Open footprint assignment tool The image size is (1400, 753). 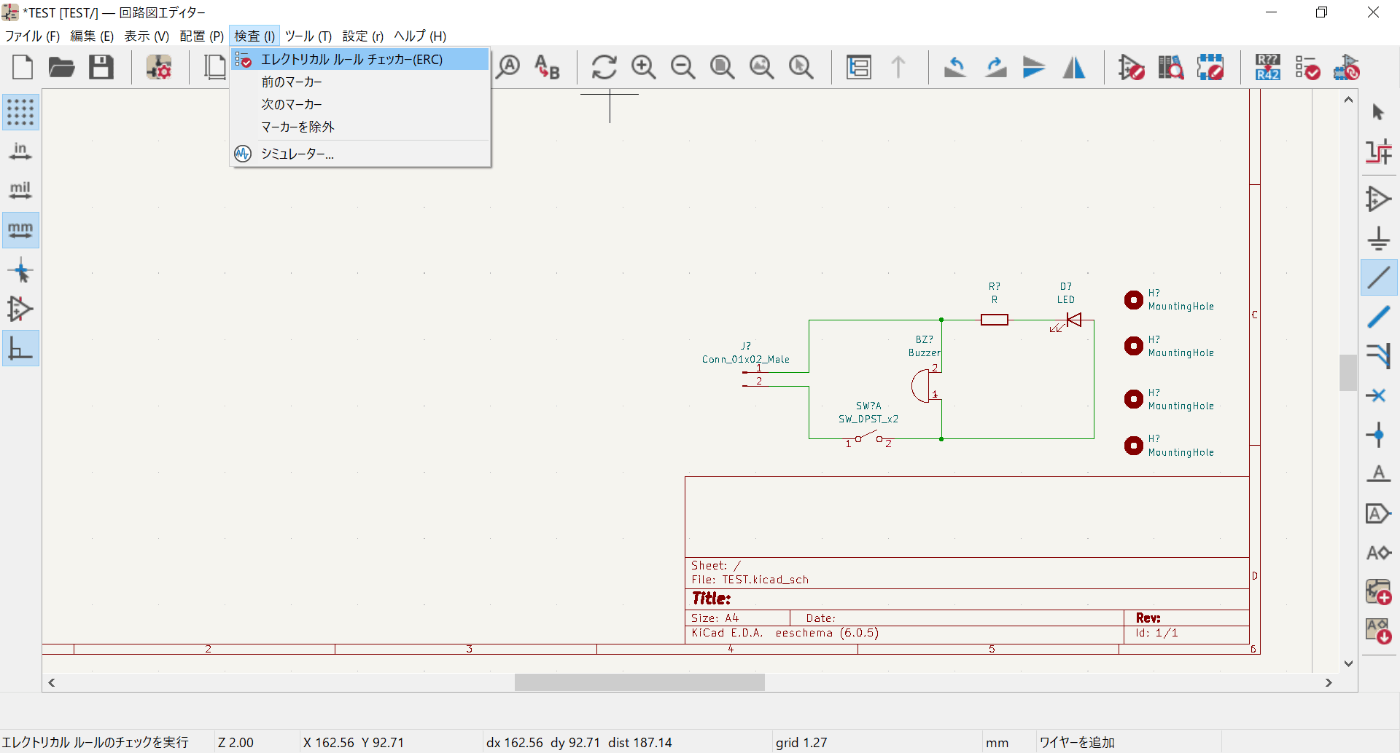(1346, 67)
